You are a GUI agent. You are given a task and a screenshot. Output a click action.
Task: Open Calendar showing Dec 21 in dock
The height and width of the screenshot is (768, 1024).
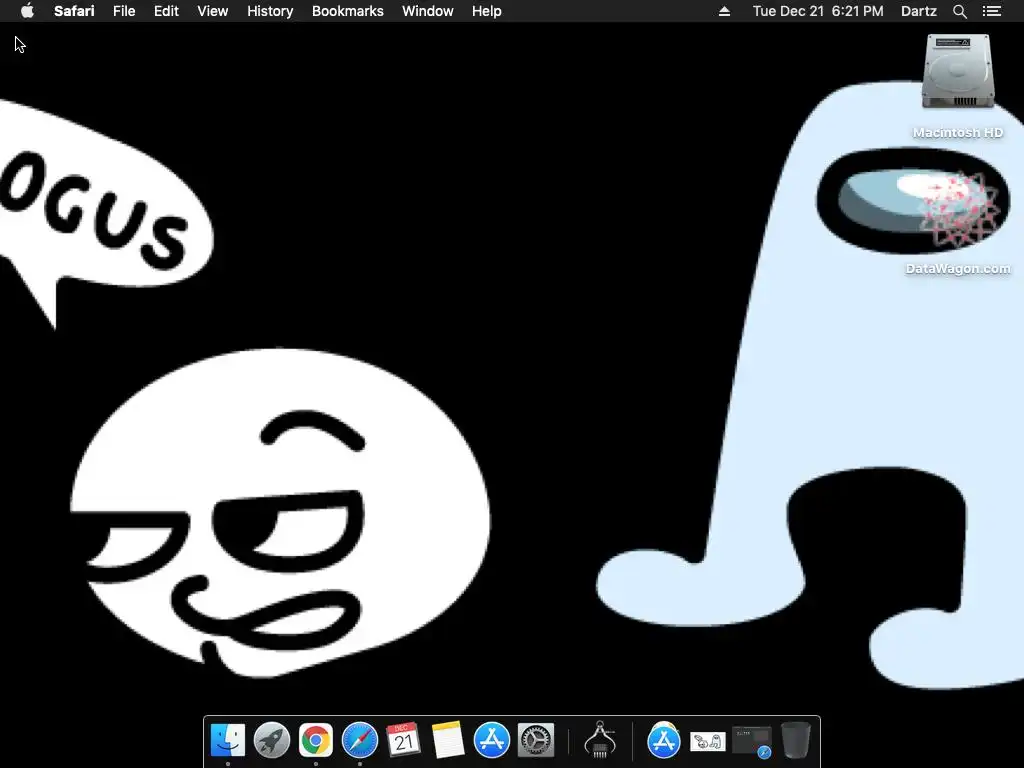coord(404,740)
